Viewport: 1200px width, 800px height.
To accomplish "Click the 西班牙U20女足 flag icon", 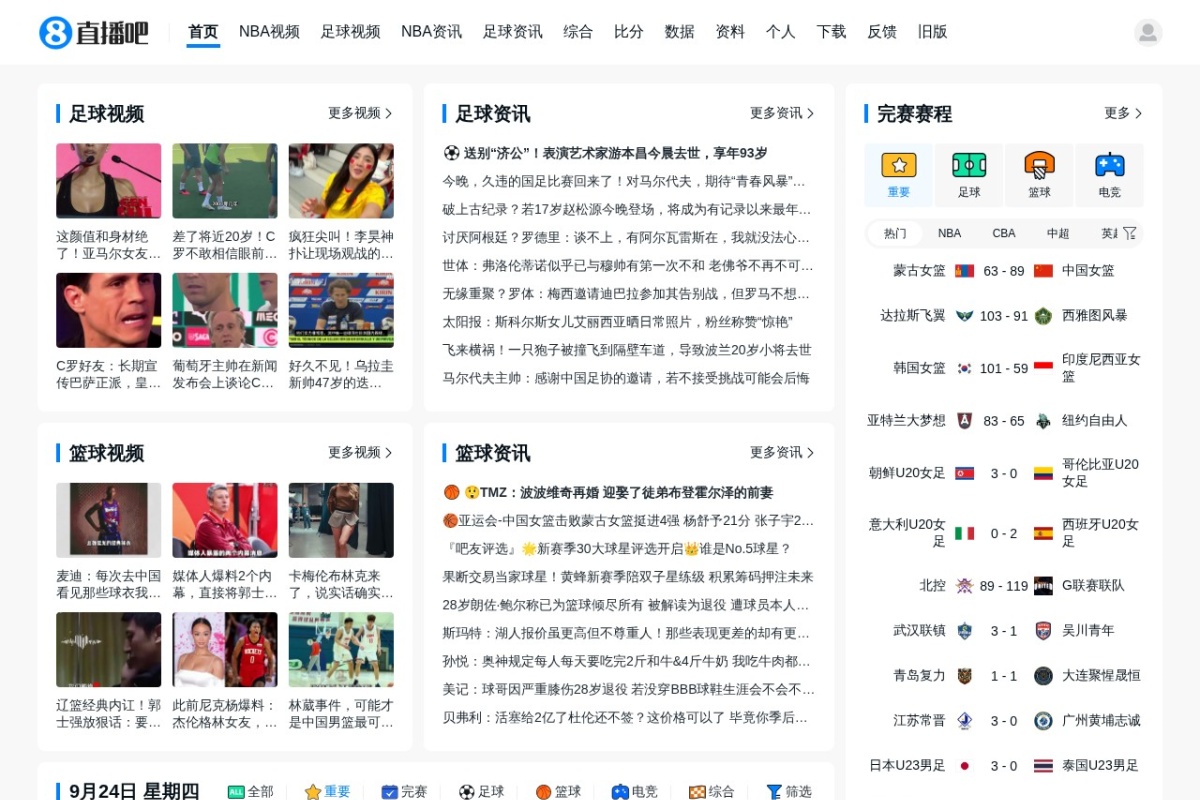I will coord(1043,533).
